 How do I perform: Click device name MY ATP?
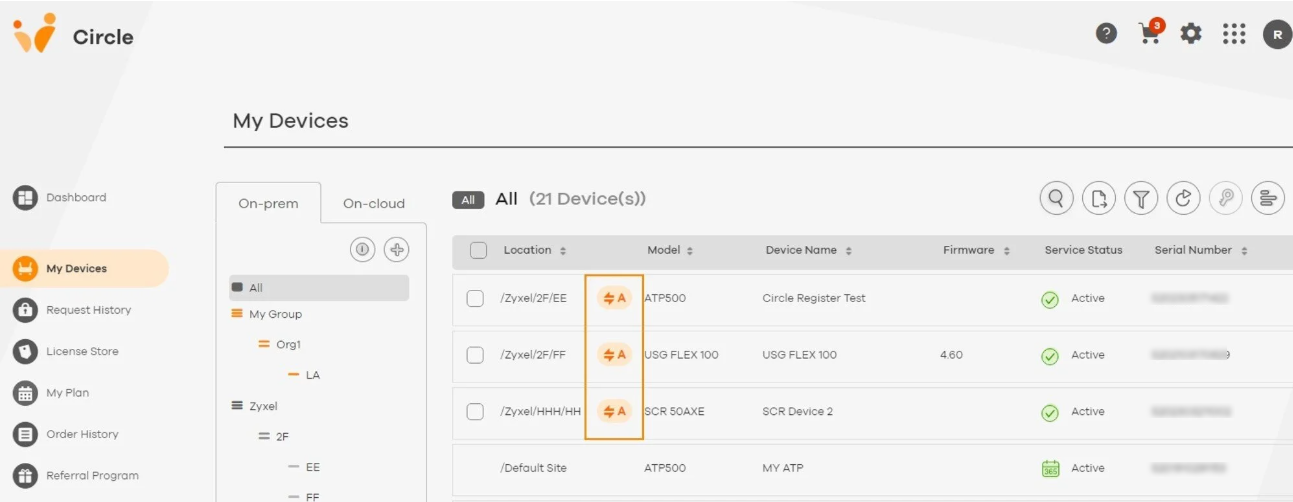point(783,468)
